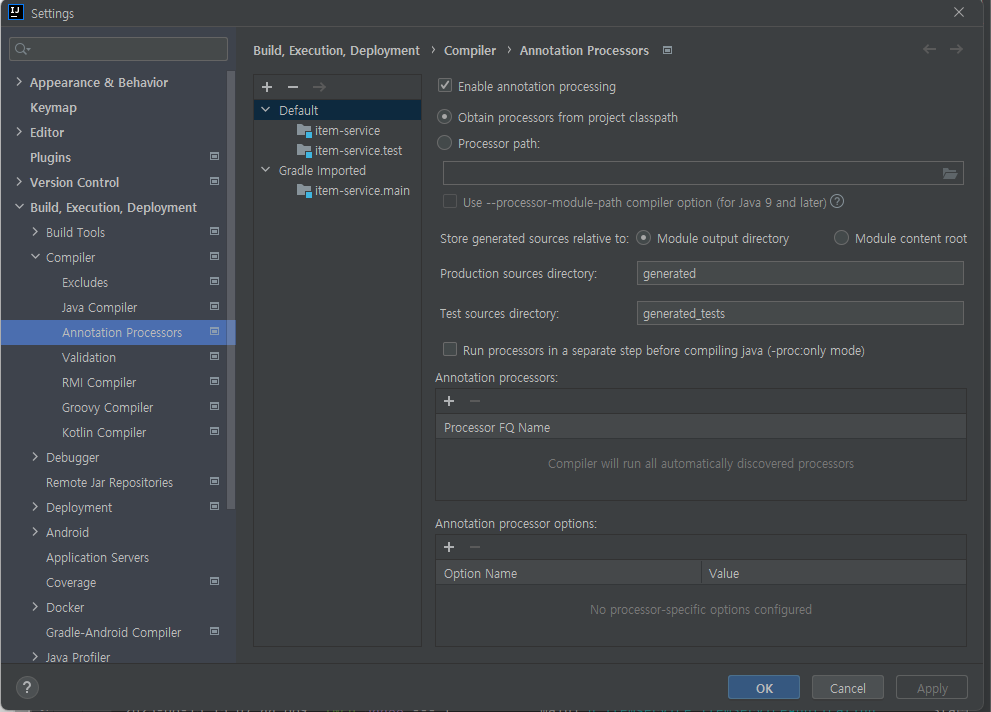Click the Cancel button

(x=848, y=687)
